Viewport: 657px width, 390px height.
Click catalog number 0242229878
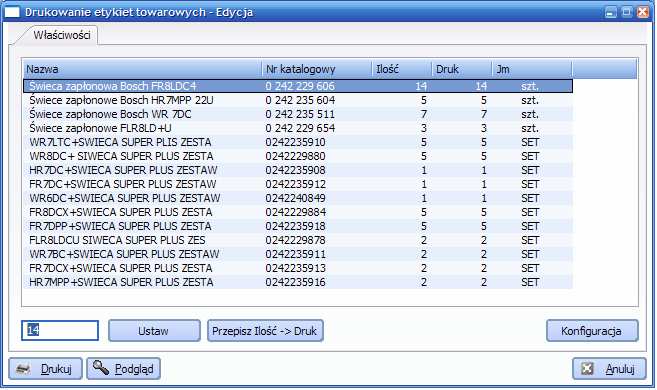coord(295,240)
